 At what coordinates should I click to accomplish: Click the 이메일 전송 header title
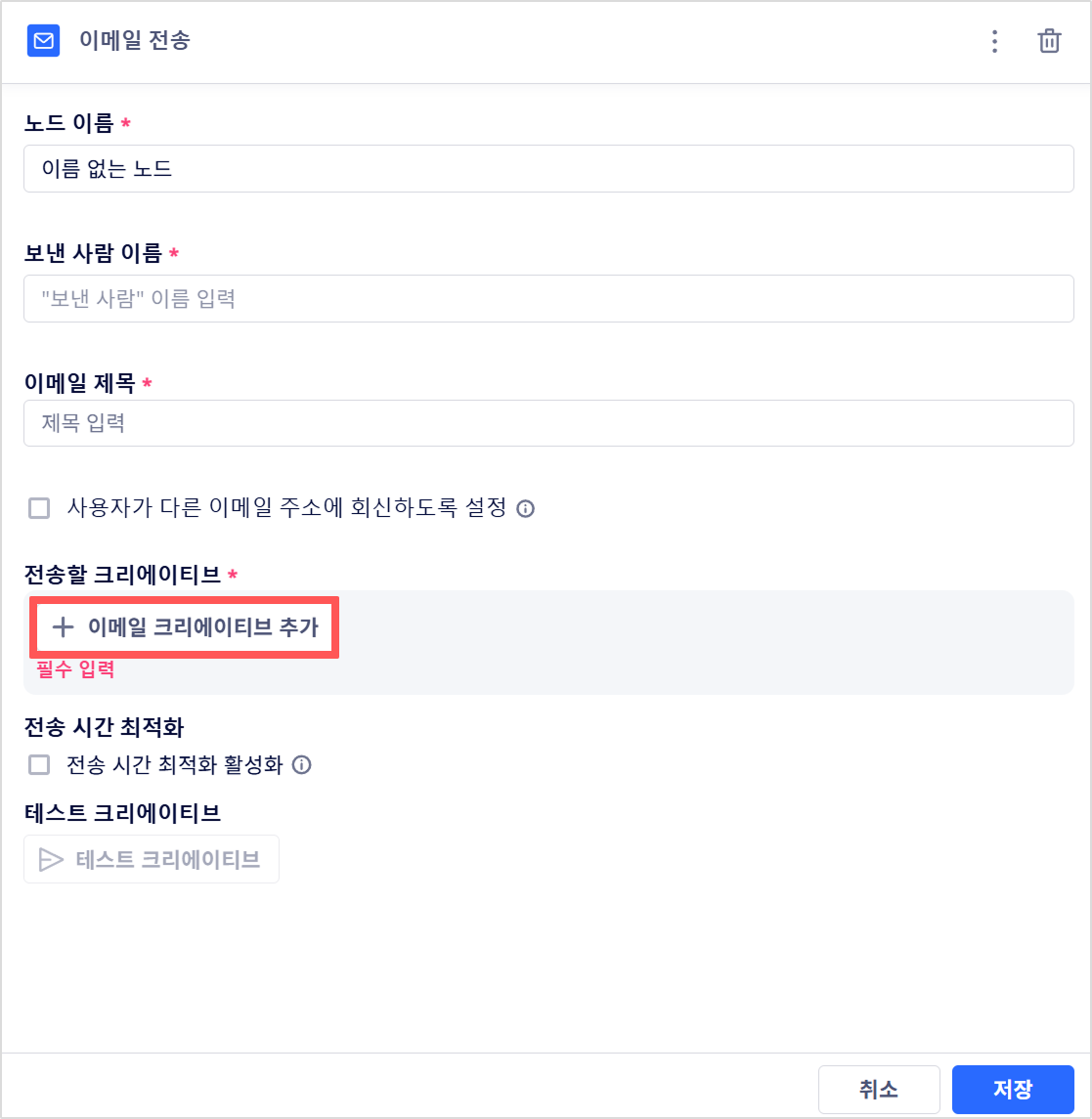coord(135,41)
